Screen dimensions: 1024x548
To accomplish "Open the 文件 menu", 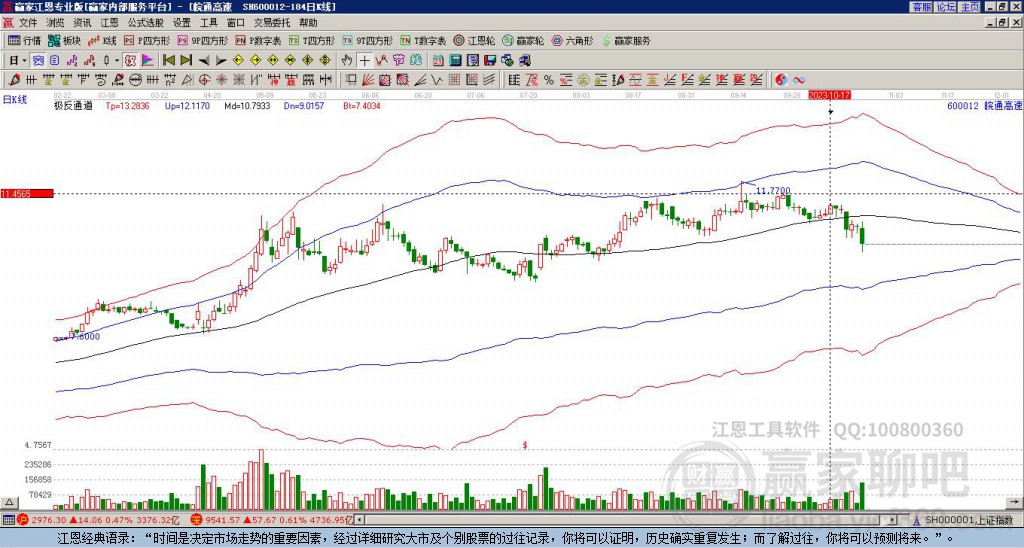I will (28, 23).
